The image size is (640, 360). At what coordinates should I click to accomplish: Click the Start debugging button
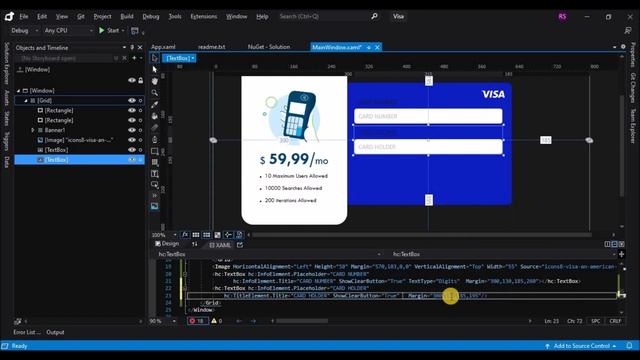[109, 31]
